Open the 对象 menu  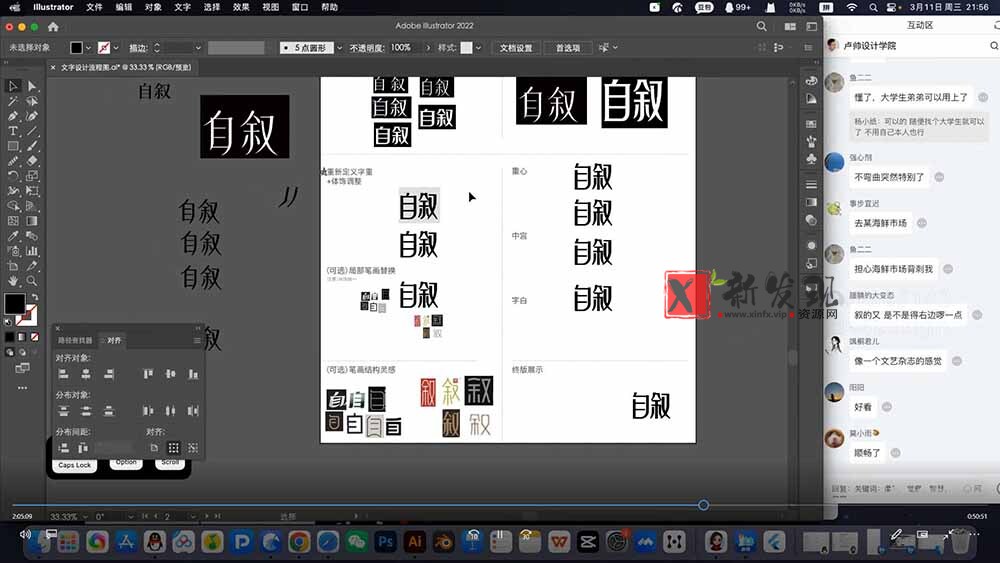point(153,7)
